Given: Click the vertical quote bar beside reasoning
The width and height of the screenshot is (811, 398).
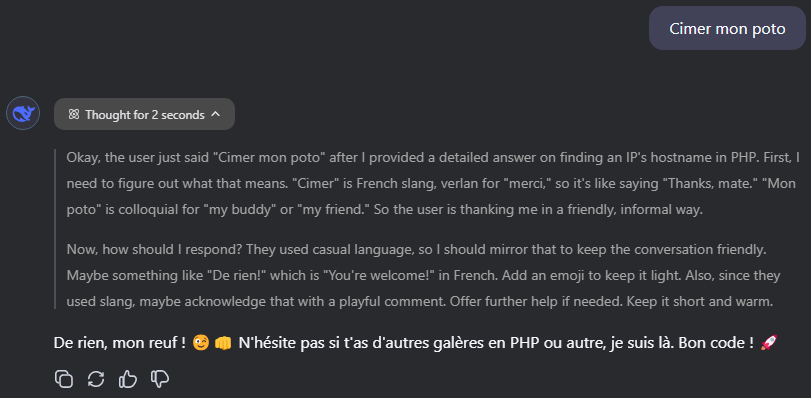Looking at the screenshot, I should pos(55,229).
